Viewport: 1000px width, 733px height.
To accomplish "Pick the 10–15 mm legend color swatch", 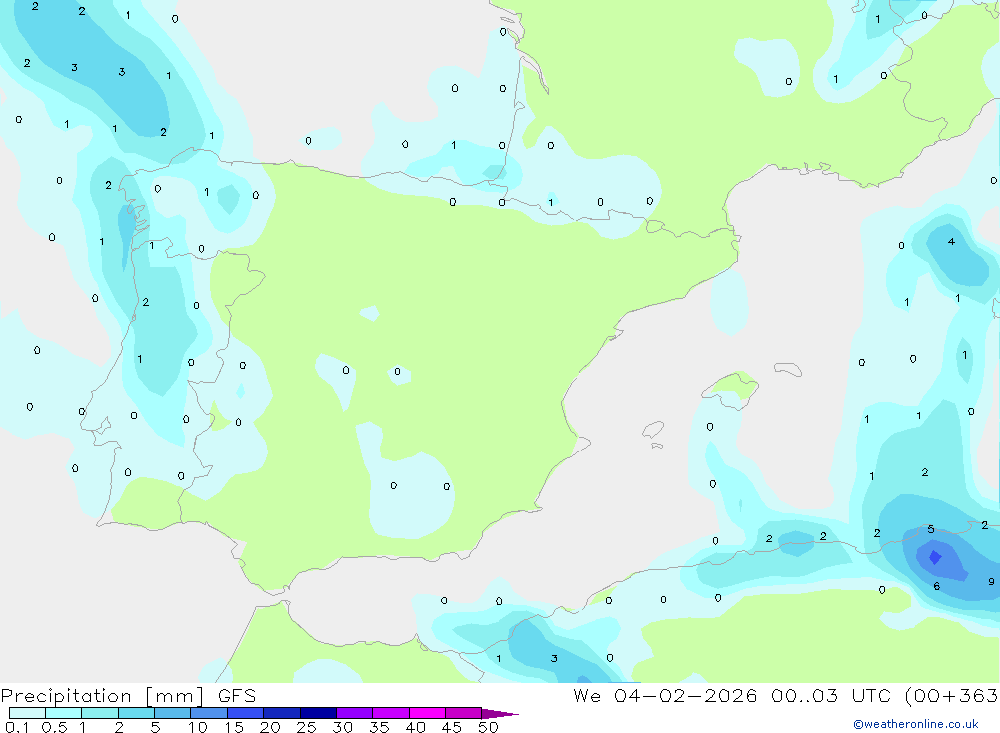I will [209, 713].
